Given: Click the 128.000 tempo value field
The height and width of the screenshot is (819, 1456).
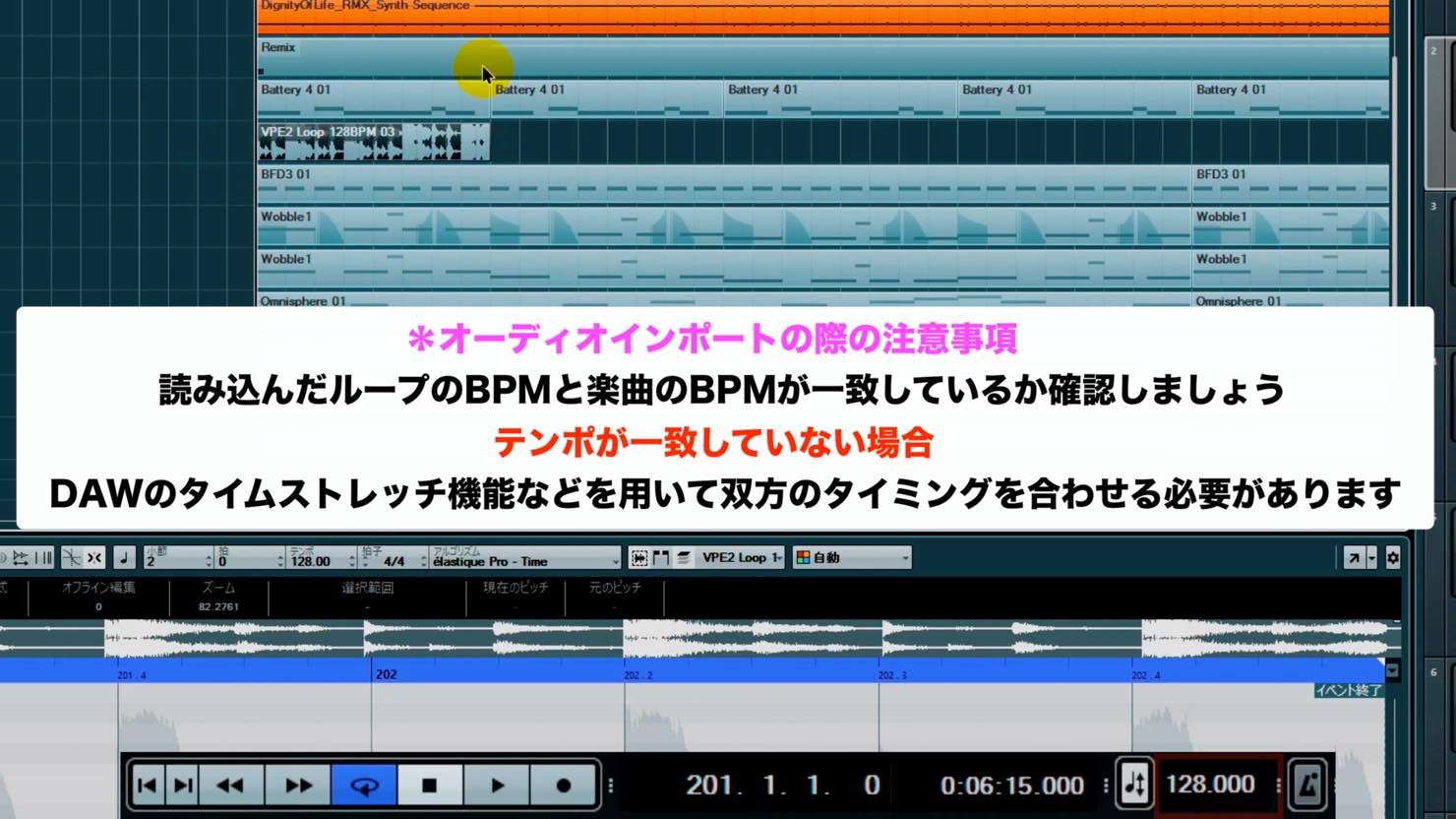Looking at the screenshot, I should [1211, 785].
